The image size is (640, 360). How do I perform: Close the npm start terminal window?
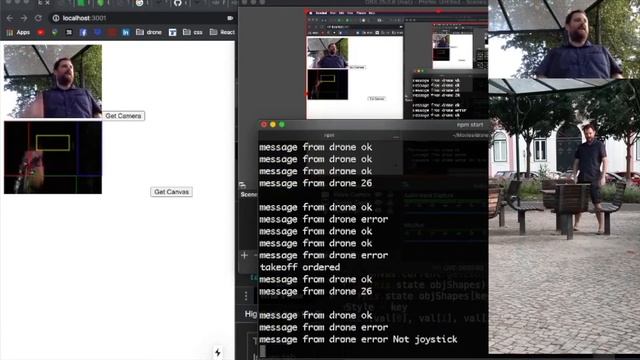pyautogui.click(x=264, y=124)
